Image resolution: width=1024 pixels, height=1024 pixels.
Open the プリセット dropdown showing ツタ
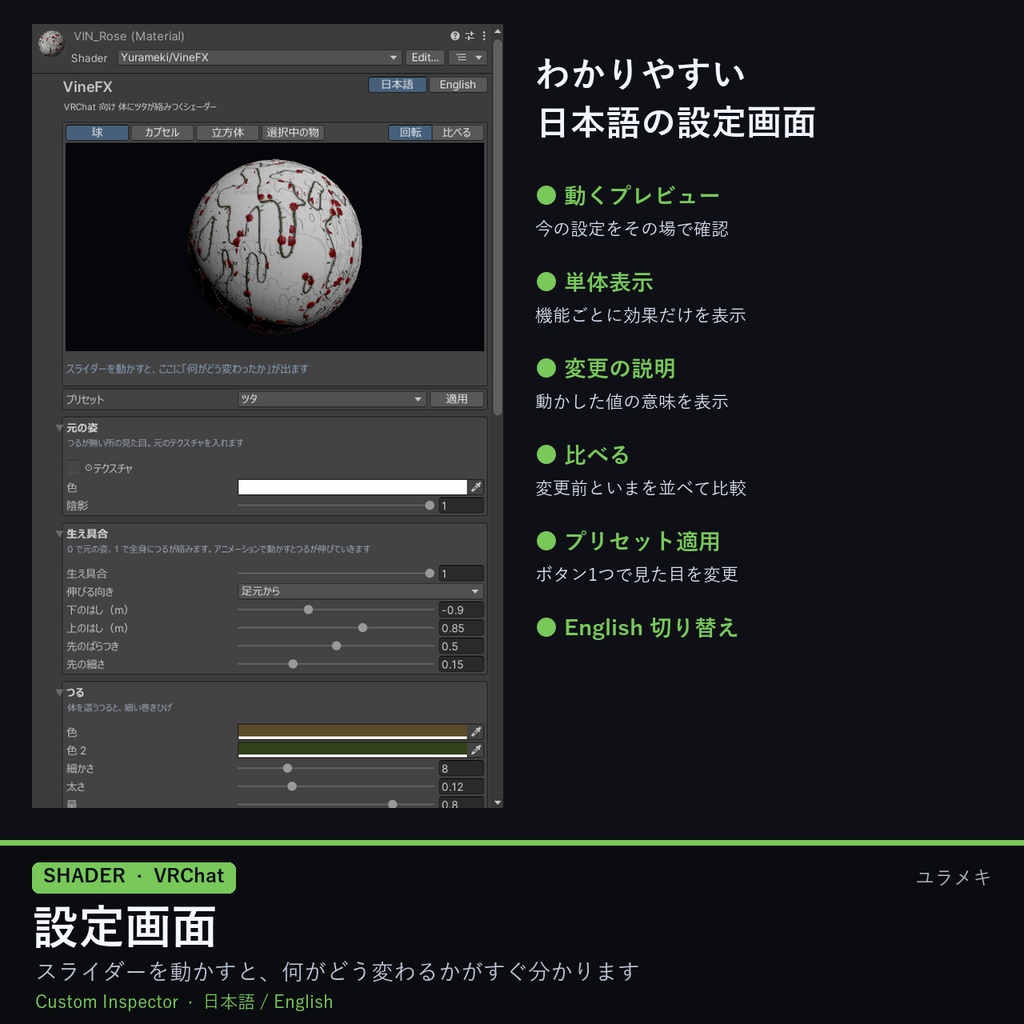[x=332, y=399]
